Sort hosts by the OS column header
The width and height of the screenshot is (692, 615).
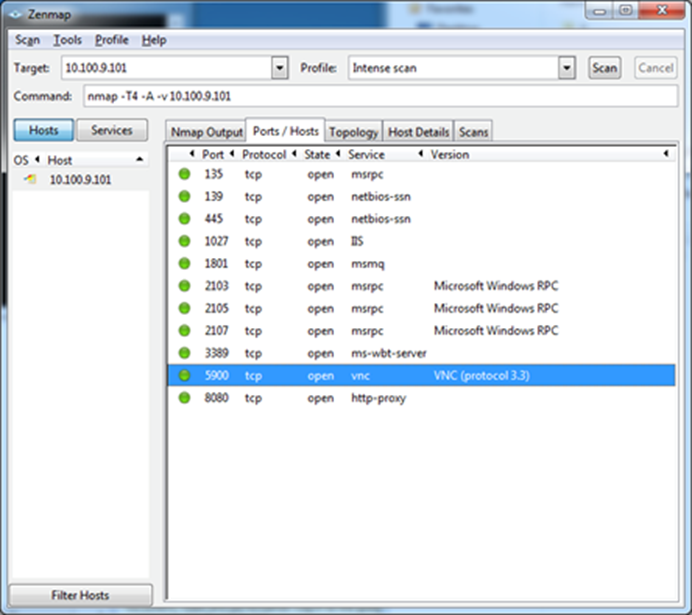click(21, 160)
